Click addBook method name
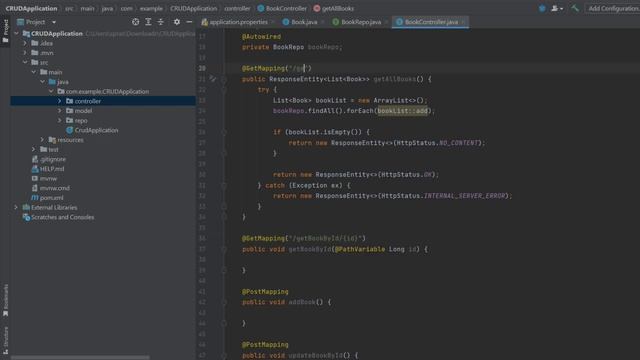The width and height of the screenshot is (640, 360). coord(302,302)
